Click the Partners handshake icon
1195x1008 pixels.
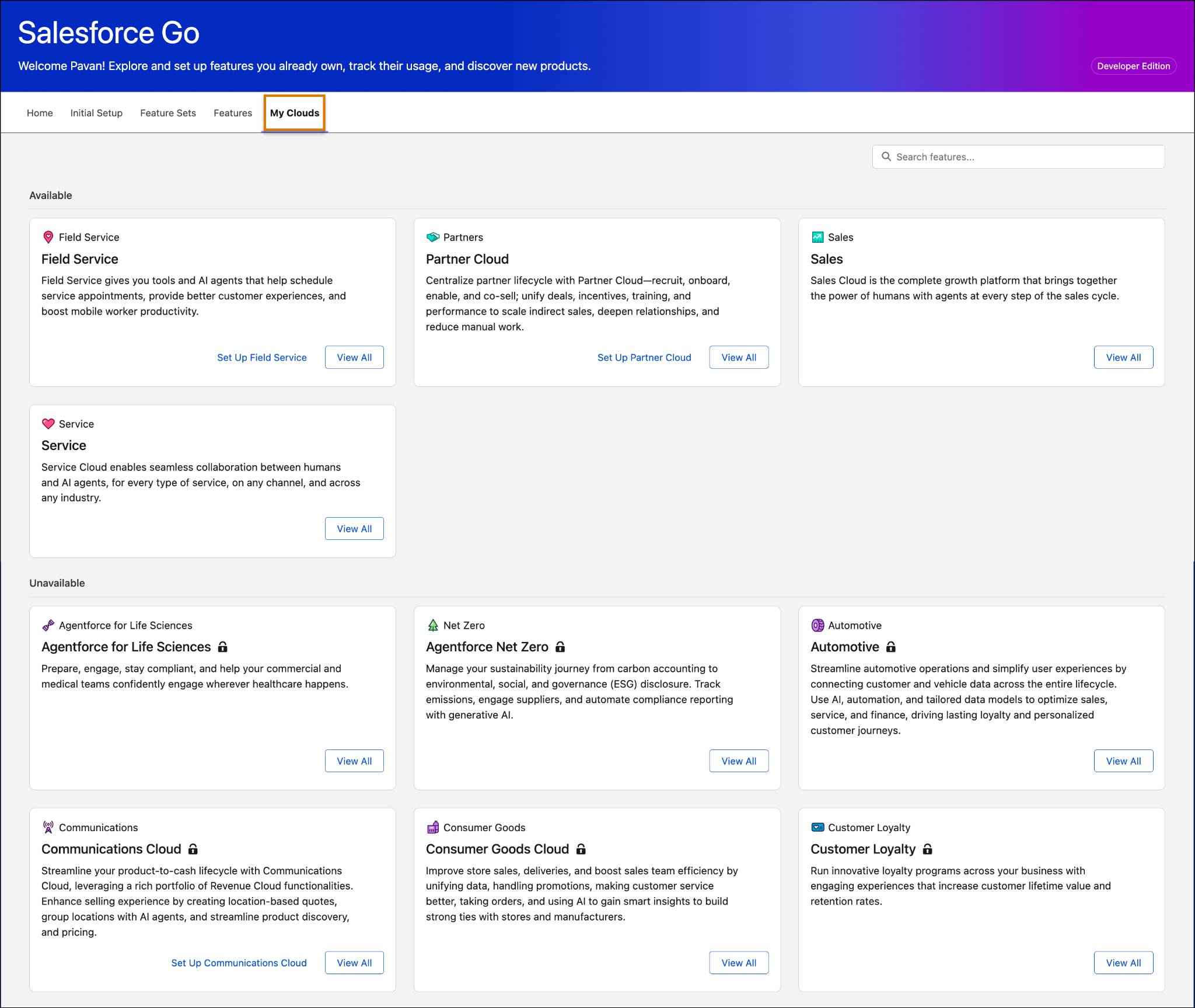[433, 237]
